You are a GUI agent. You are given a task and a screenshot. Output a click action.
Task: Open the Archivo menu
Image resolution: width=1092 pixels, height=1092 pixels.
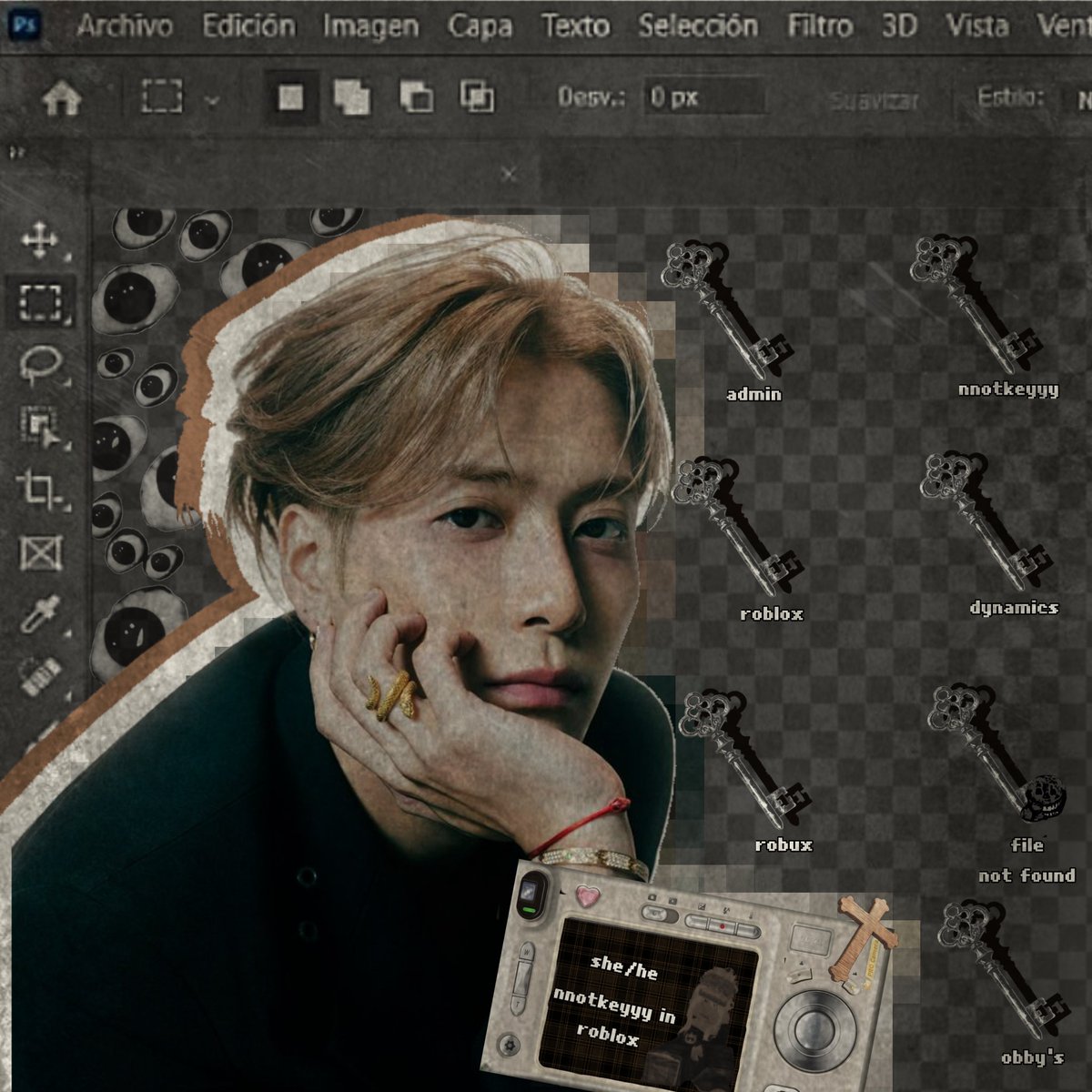coord(125,25)
